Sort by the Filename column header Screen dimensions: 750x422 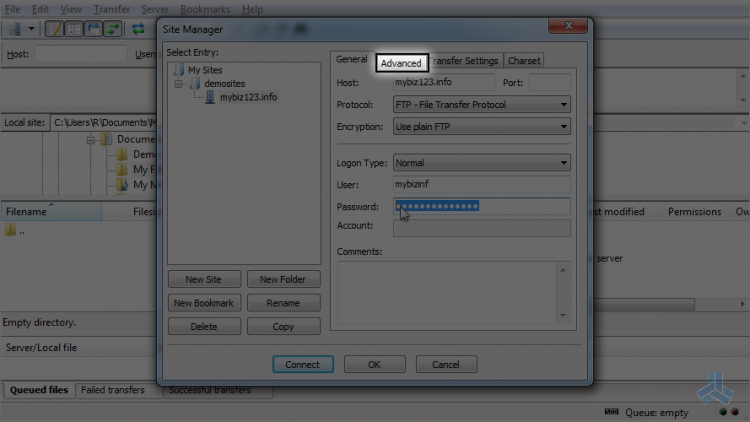[x=51, y=211]
